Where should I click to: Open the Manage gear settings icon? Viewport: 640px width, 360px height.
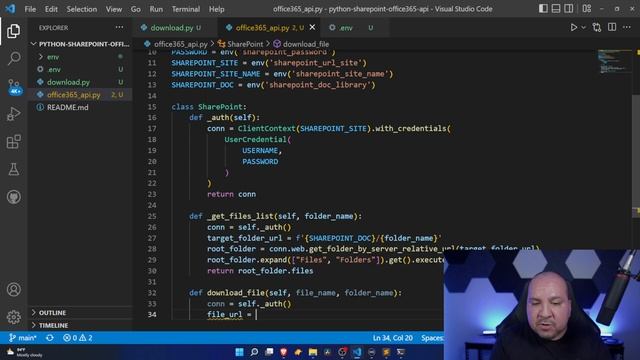pos(13,317)
